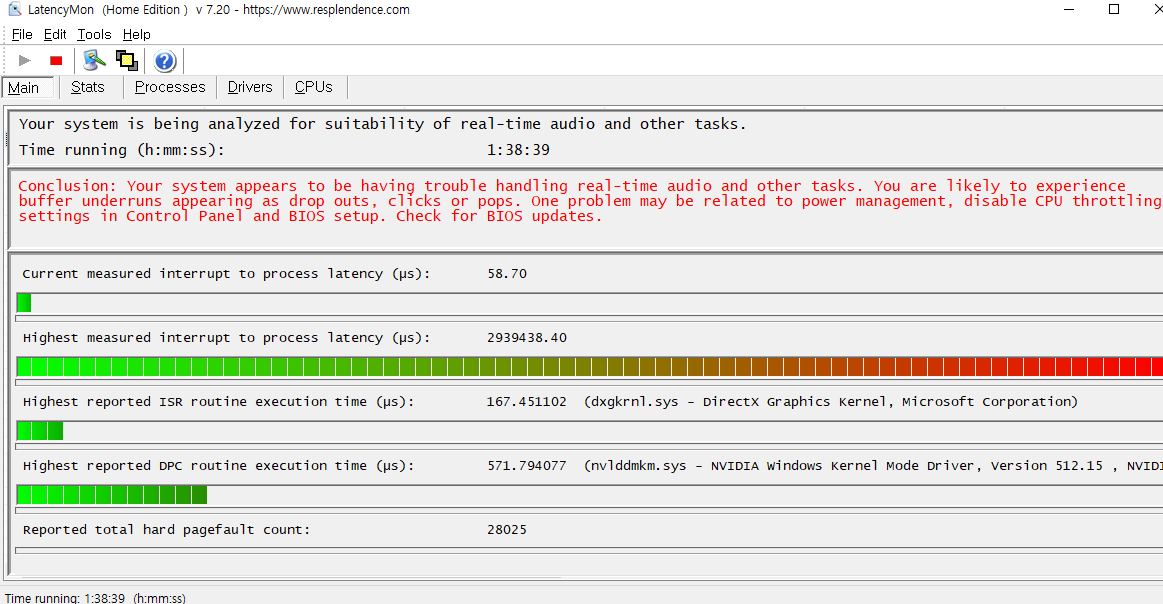
Task: Open the Help menu
Action: coord(137,34)
